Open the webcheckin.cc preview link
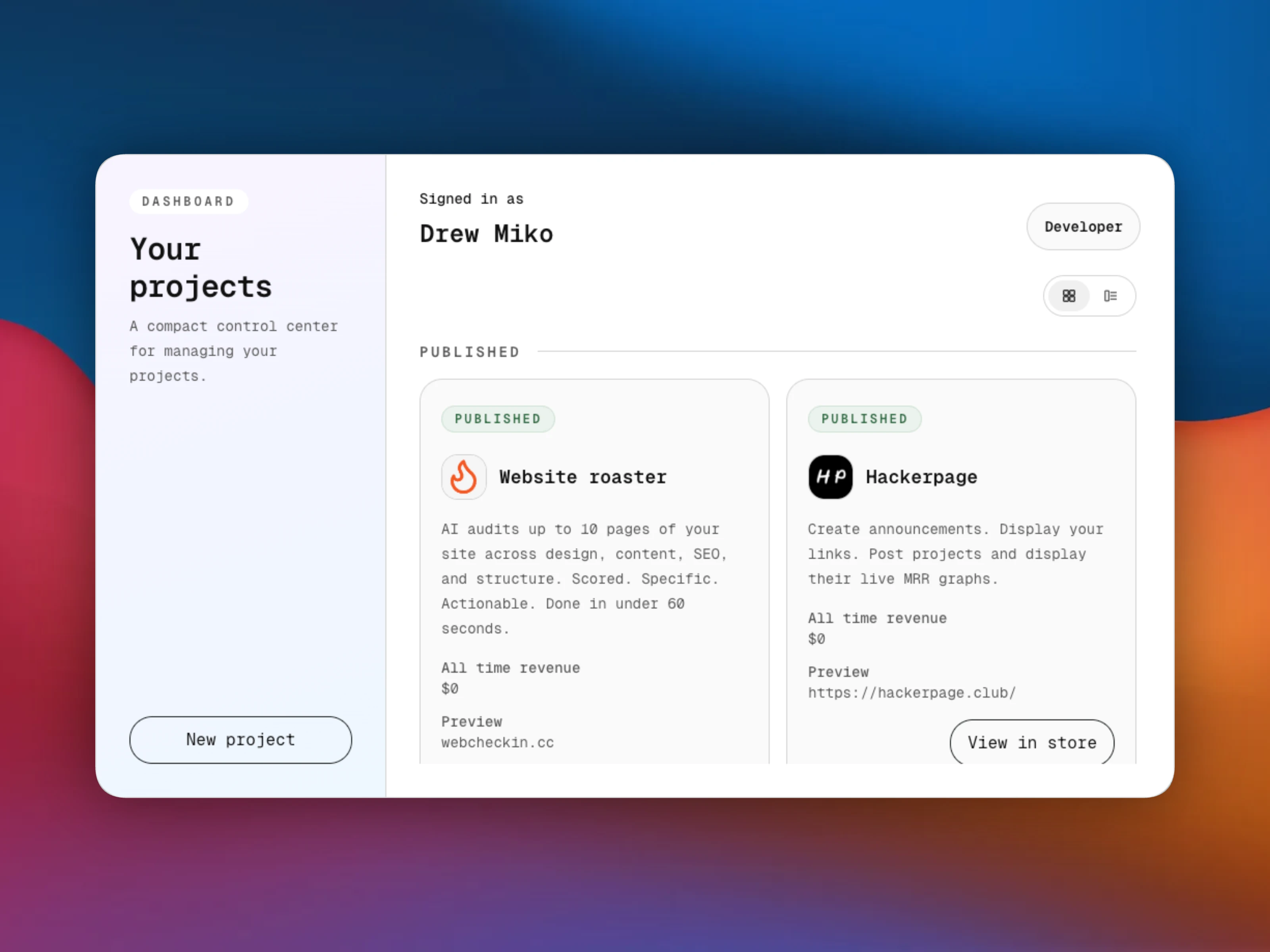This screenshot has width=1270, height=952. 497,742
